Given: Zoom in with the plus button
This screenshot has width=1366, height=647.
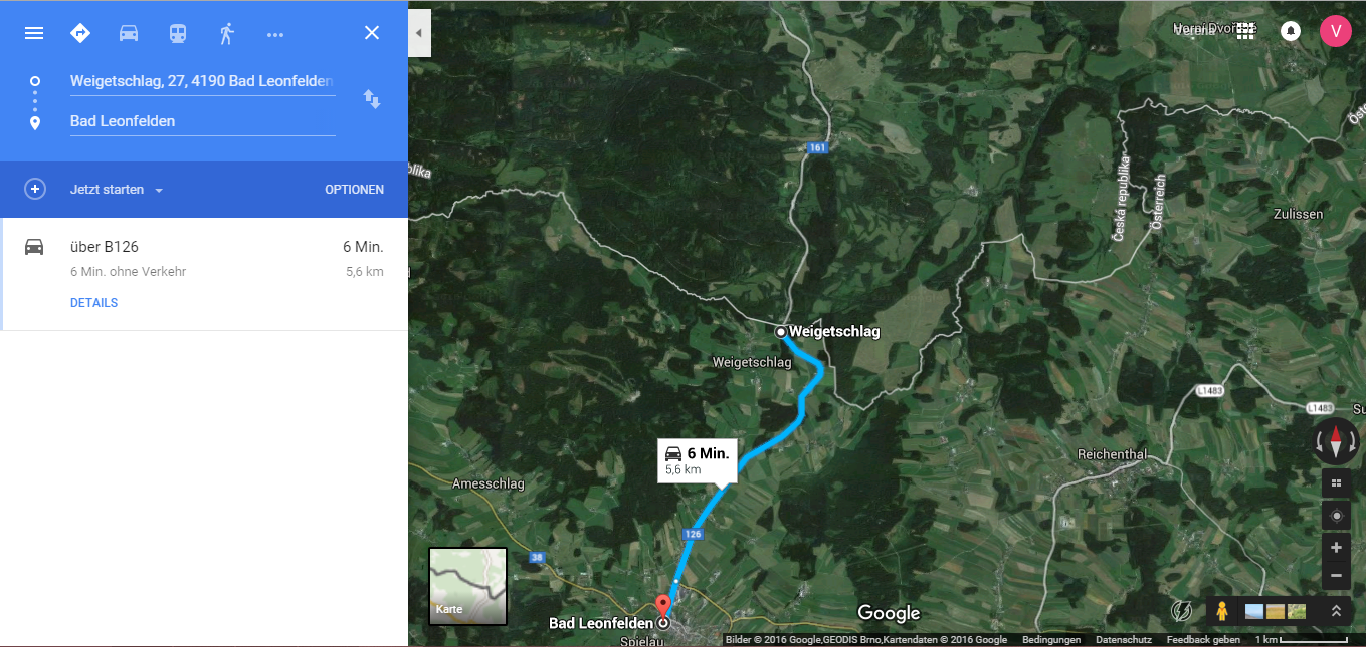Looking at the screenshot, I should click(1336, 548).
